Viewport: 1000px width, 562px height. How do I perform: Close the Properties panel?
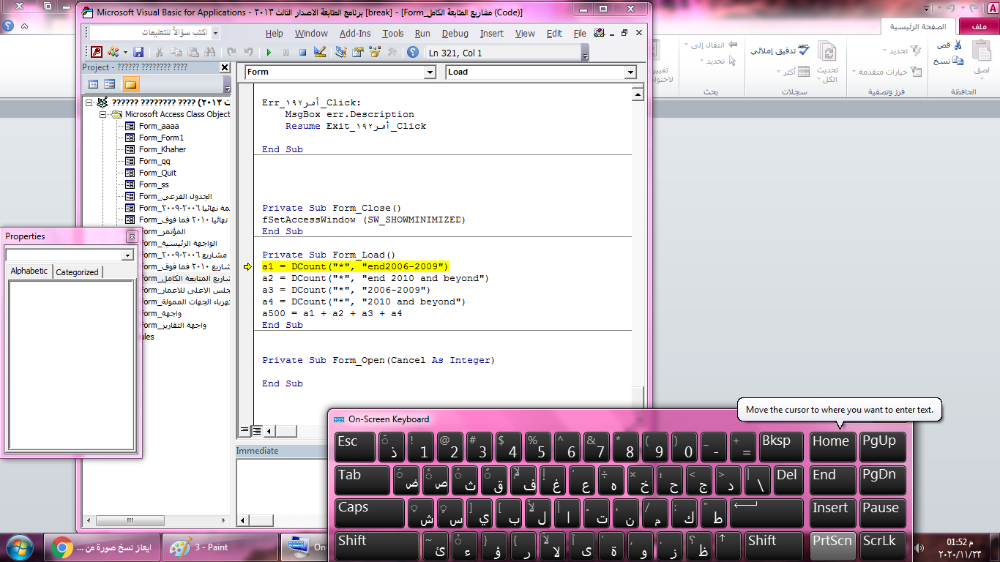(131, 237)
